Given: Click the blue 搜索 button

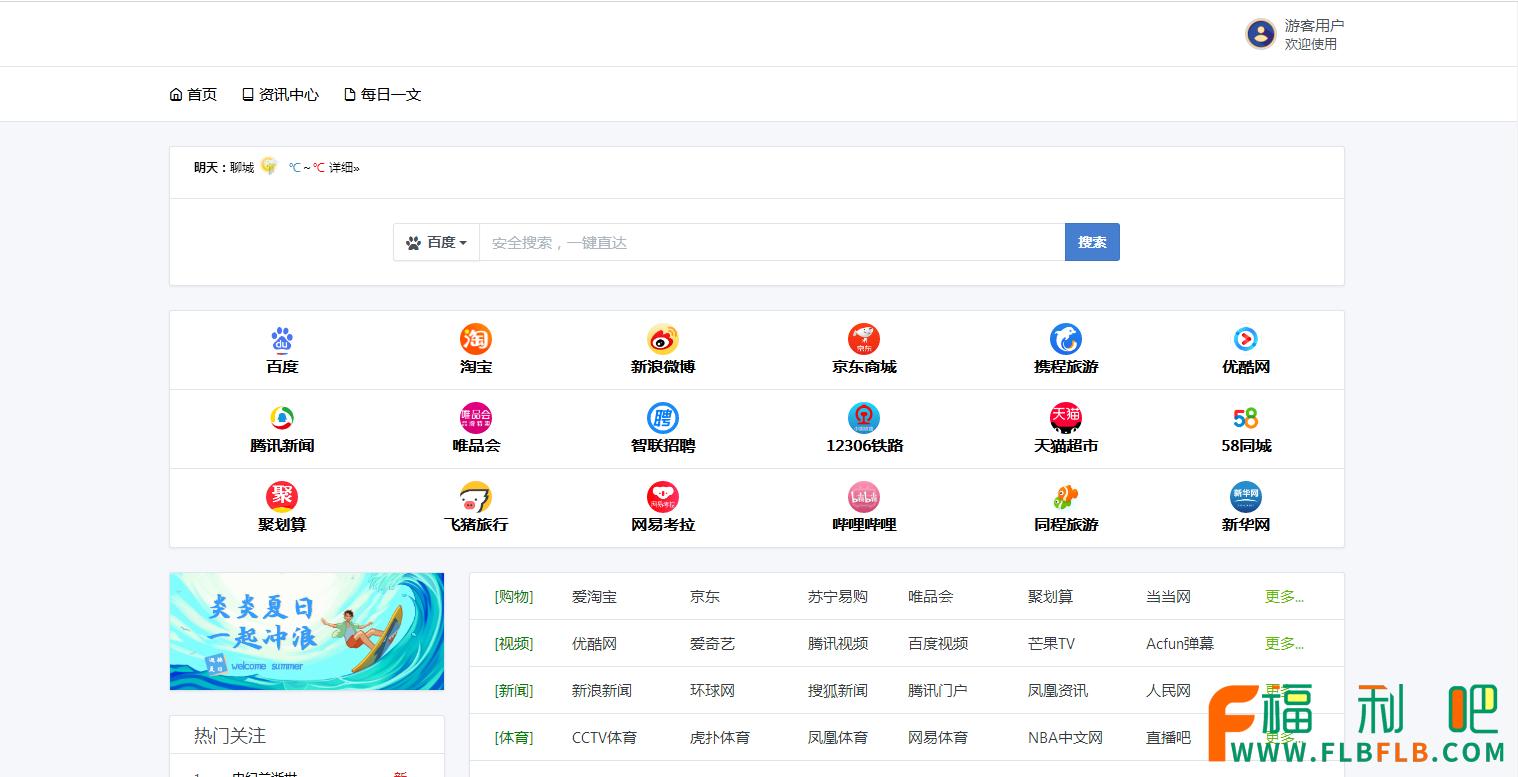Looking at the screenshot, I should (1092, 242).
